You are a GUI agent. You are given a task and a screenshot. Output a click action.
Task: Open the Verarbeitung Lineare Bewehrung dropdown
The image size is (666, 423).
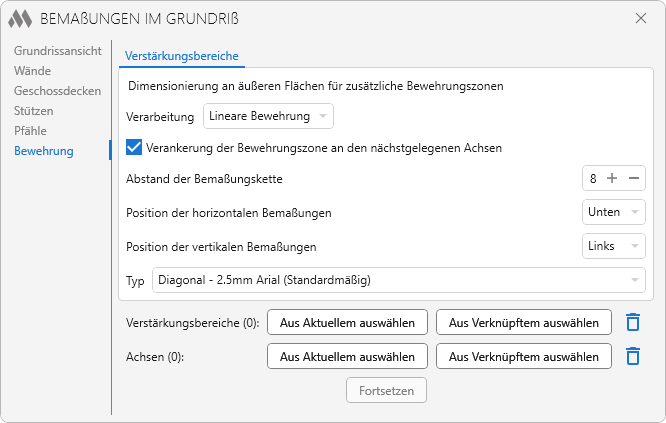click(x=268, y=116)
